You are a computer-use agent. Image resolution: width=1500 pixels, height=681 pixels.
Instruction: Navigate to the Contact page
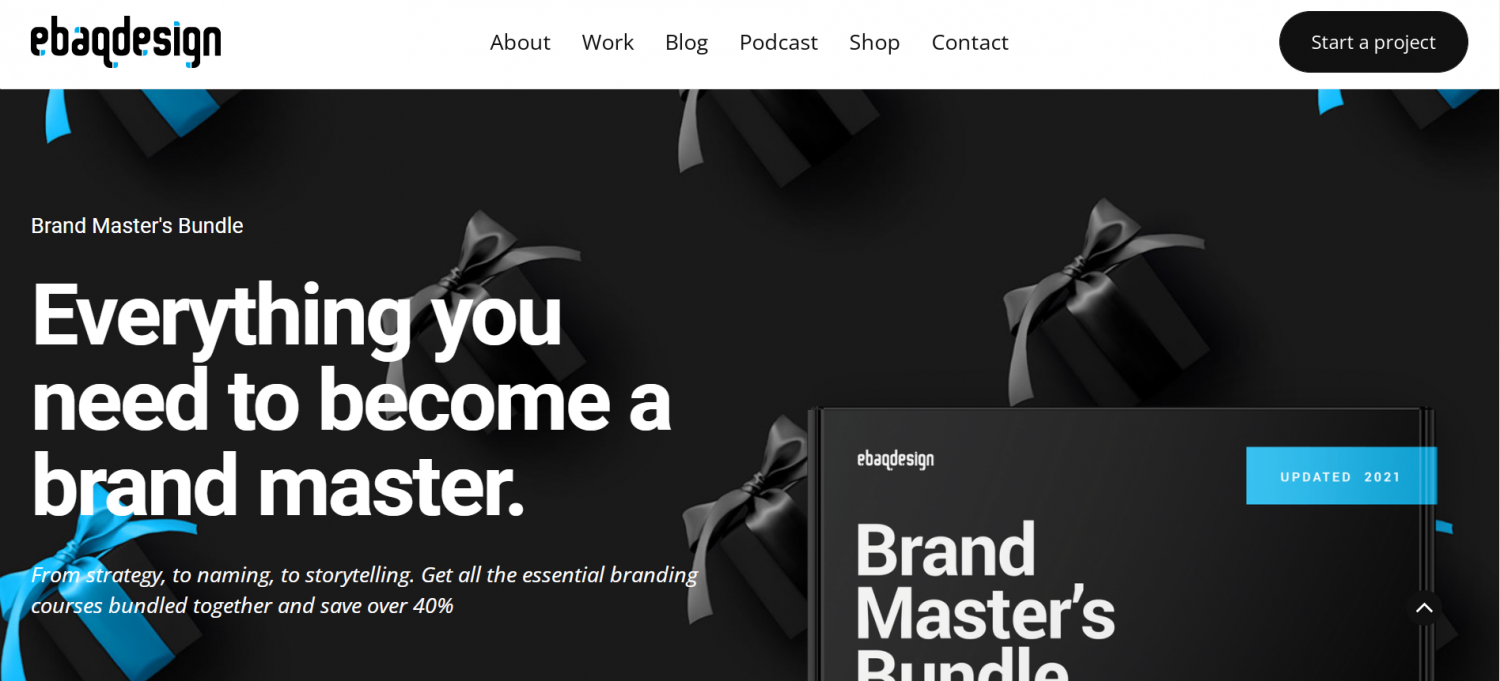[970, 42]
